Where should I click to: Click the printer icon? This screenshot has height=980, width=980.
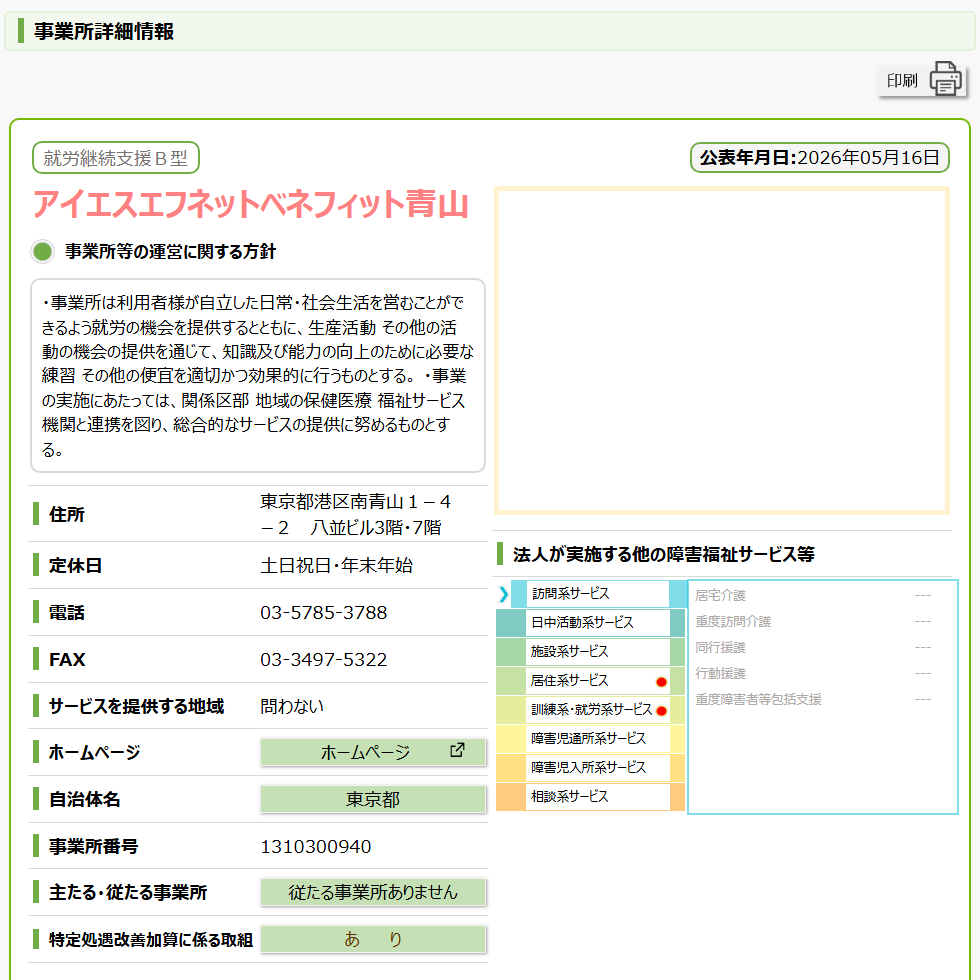(x=946, y=79)
